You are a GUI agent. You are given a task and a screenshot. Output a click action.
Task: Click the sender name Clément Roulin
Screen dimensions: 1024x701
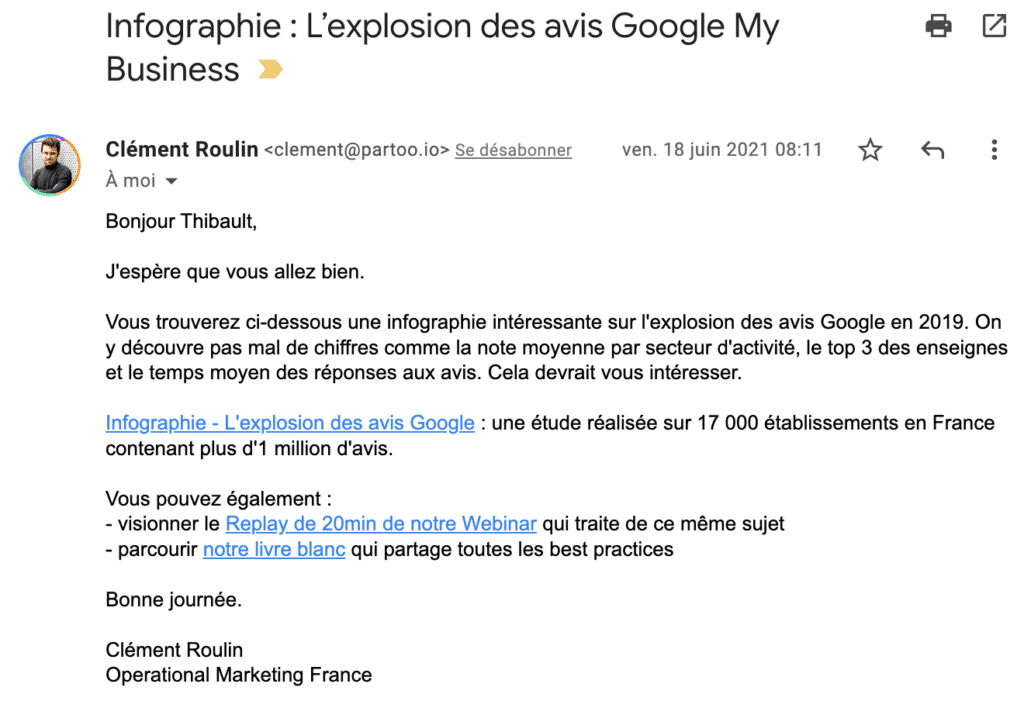click(x=182, y=149)
